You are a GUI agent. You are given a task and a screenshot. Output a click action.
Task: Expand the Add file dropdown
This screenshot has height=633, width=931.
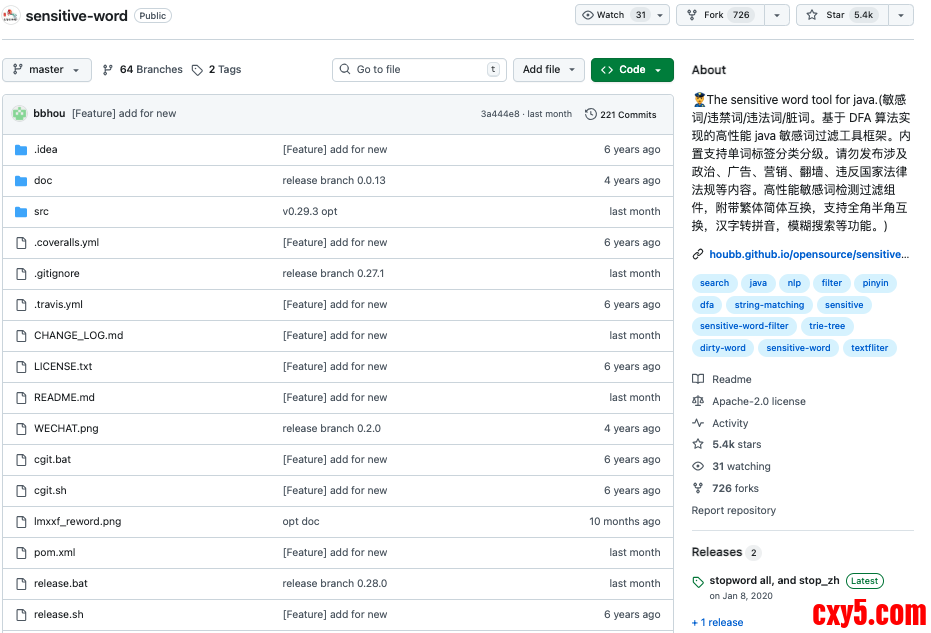click(549, 70)
